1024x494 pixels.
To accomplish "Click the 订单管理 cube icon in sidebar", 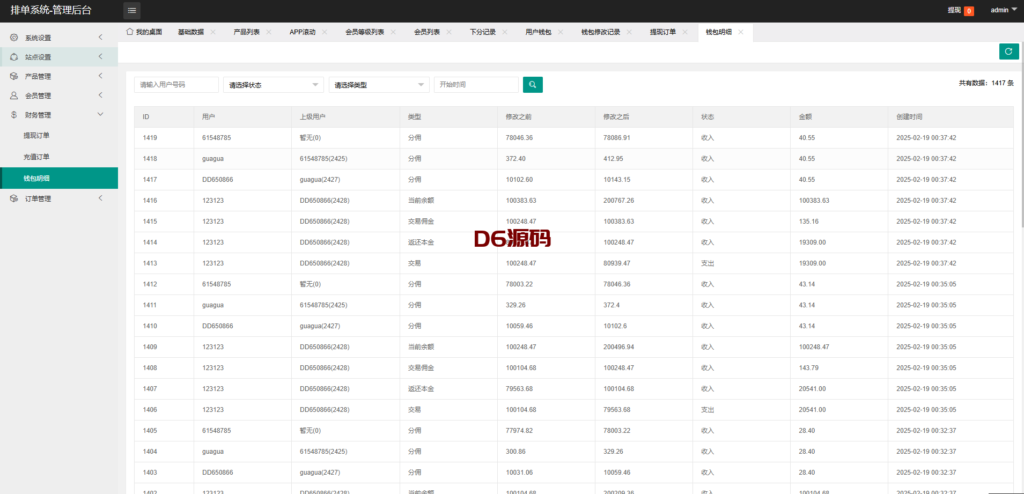I will point(14,199).
